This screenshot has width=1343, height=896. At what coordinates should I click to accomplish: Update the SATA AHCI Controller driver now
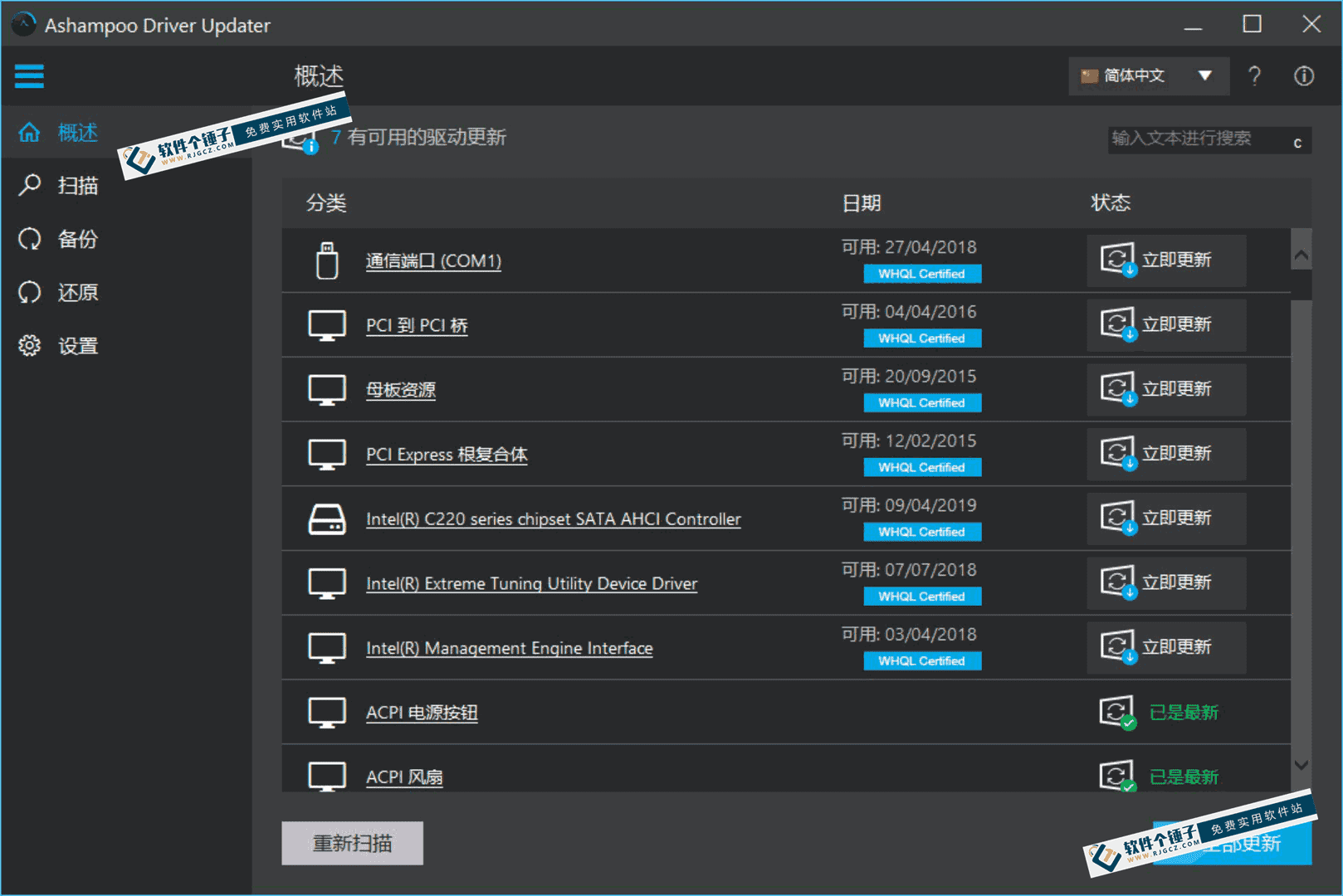(x=1166, y=519)
